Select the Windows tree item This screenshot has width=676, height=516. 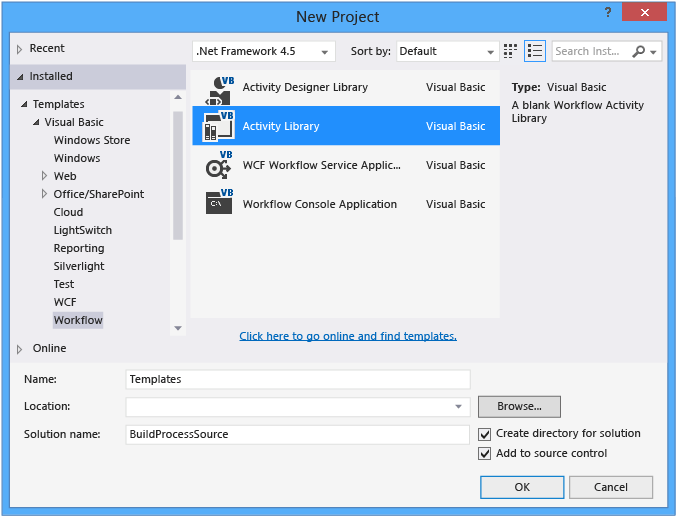click(77, 158)
